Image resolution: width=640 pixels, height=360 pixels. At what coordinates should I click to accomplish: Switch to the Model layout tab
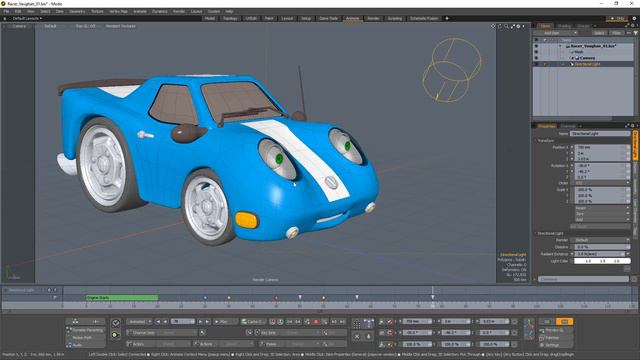tap(210, 18)
